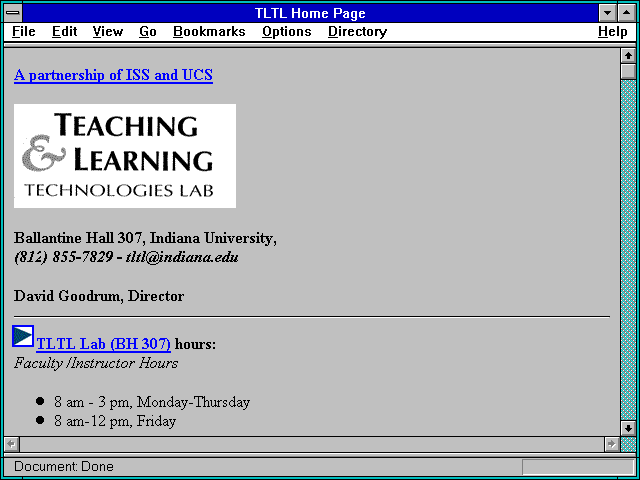640x480 pixels.
Task: Click the horizontal scrollbar track
Action: pyautogui.click(x=312, y=444)
